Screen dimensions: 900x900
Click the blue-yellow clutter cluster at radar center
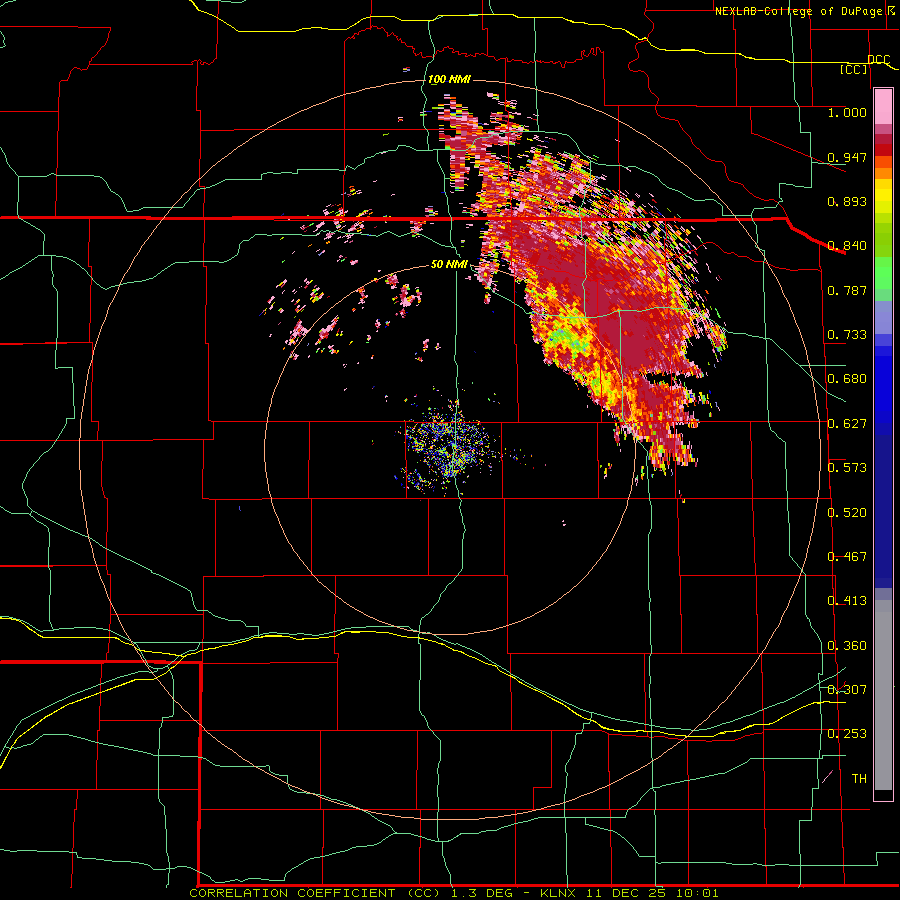point(450,449)
